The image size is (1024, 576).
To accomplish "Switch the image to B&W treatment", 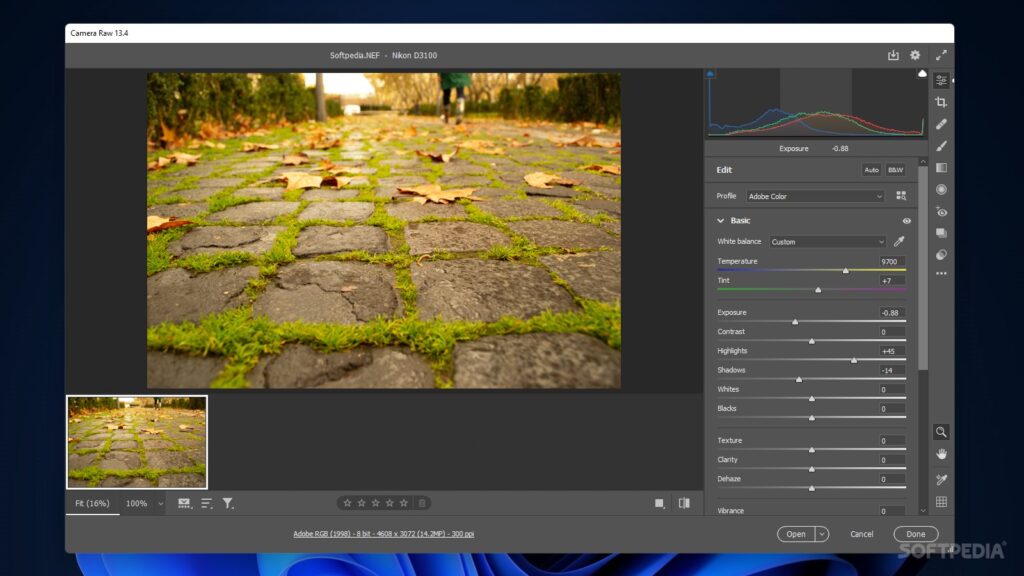I will pyautogui.click(x=894, y=170).
